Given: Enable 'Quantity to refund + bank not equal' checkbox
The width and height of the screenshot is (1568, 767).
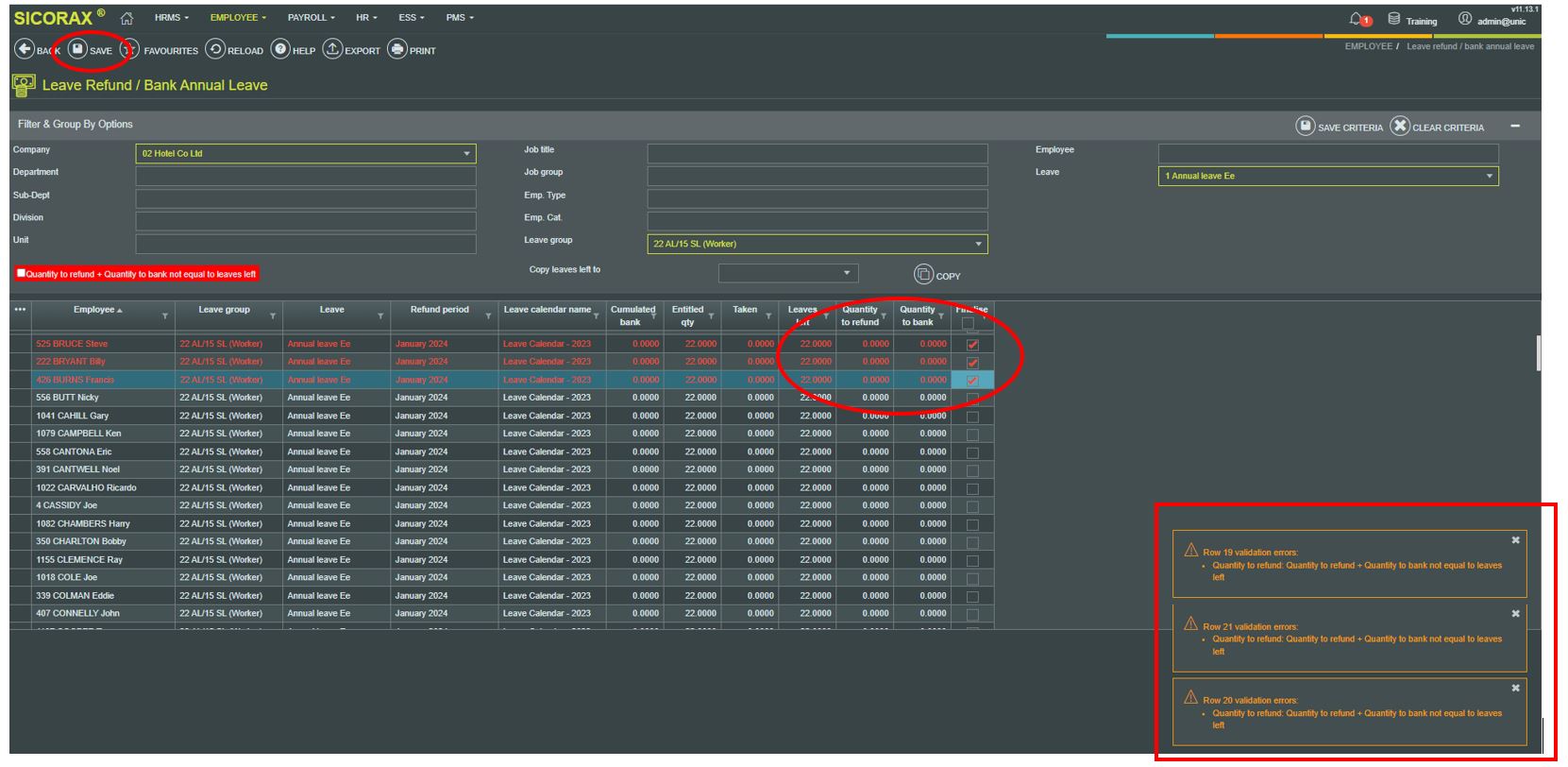Looking at the screenshot, I should point(22,273).
